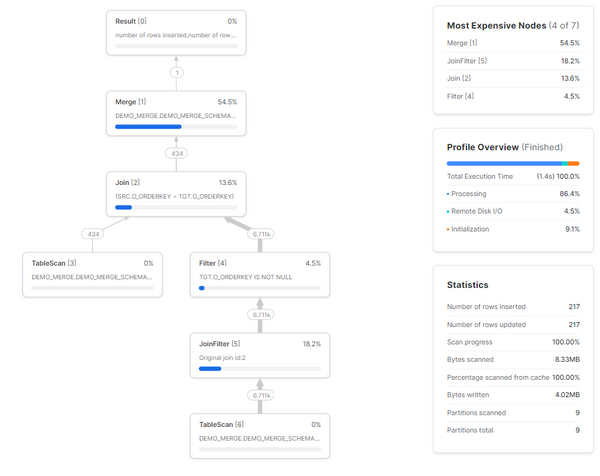This screenshot has width=600, height=476.
Task: Click the row count label "1" below Result
Action: (176, 72)
